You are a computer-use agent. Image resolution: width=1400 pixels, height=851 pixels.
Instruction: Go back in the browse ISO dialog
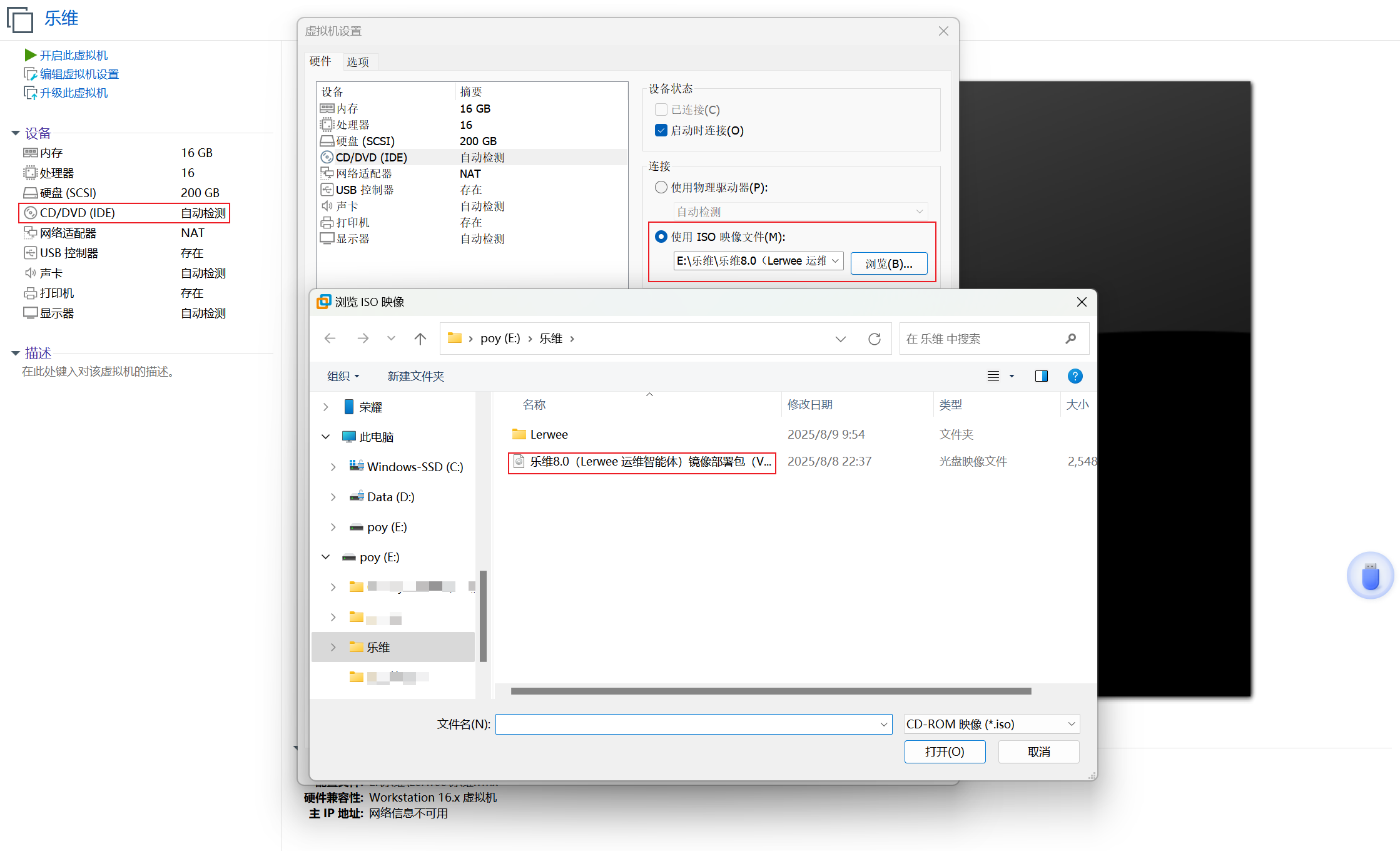point(330,339)
